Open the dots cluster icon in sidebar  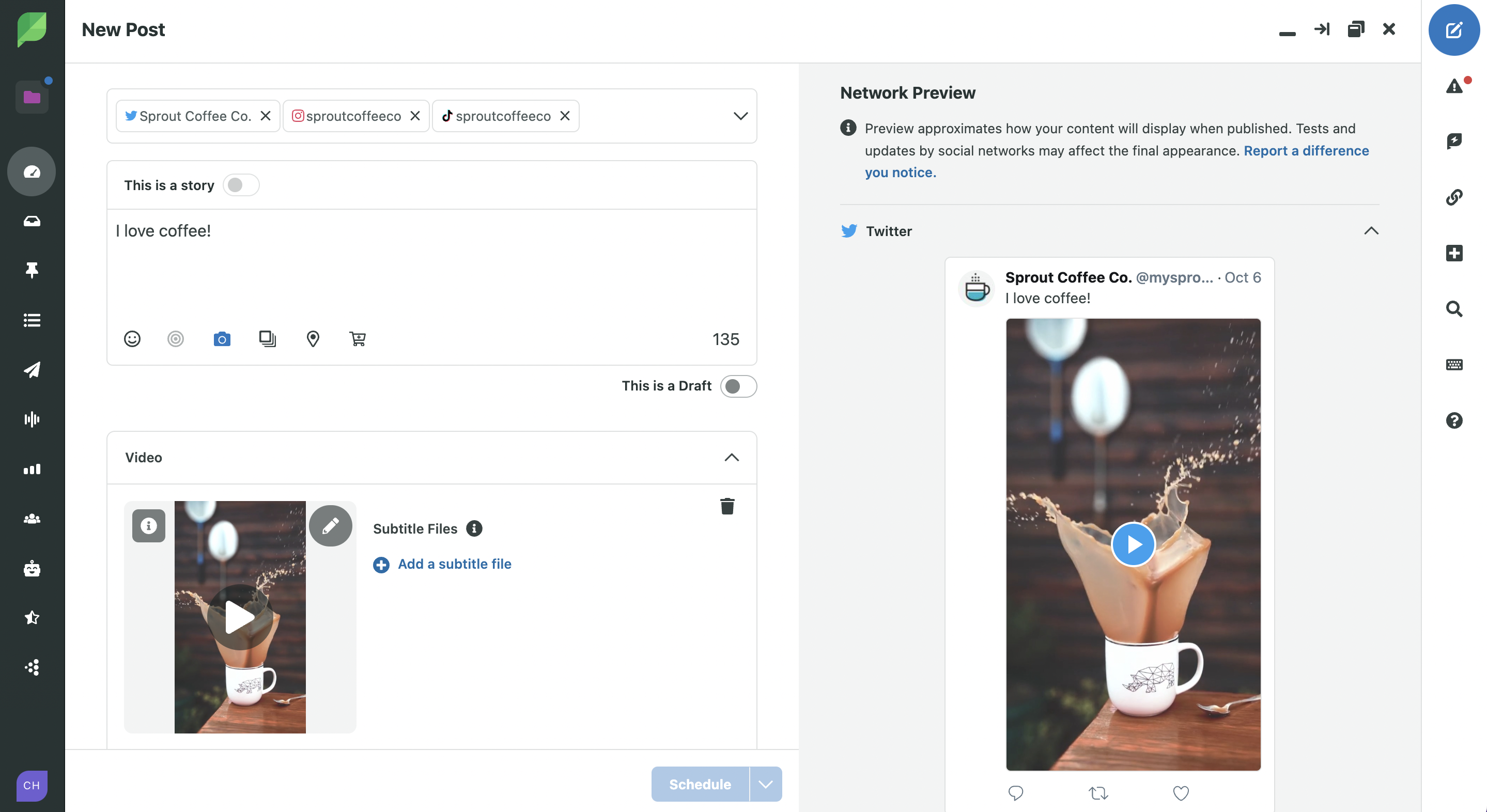[x=32, y=667]
